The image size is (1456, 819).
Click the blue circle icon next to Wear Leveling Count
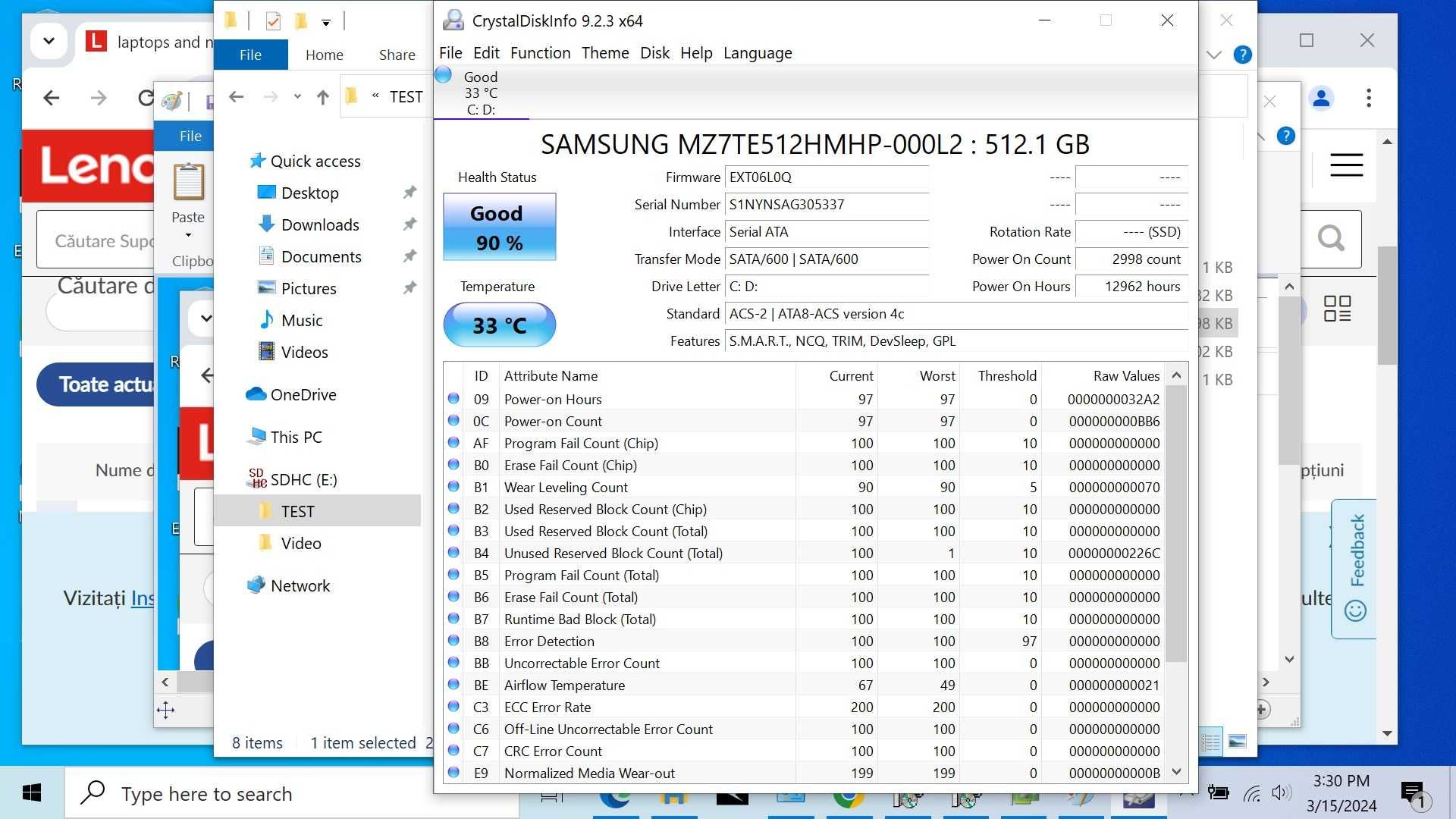[x=454, y=487]
